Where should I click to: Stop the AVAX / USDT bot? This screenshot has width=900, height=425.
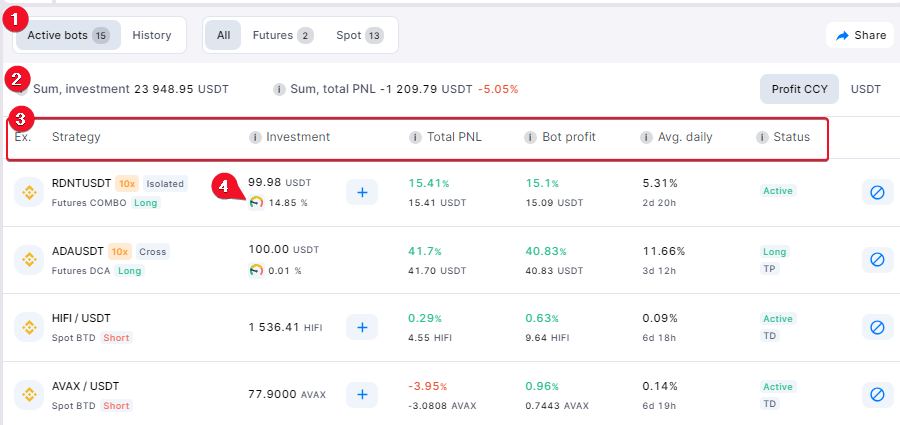(877, 395)
